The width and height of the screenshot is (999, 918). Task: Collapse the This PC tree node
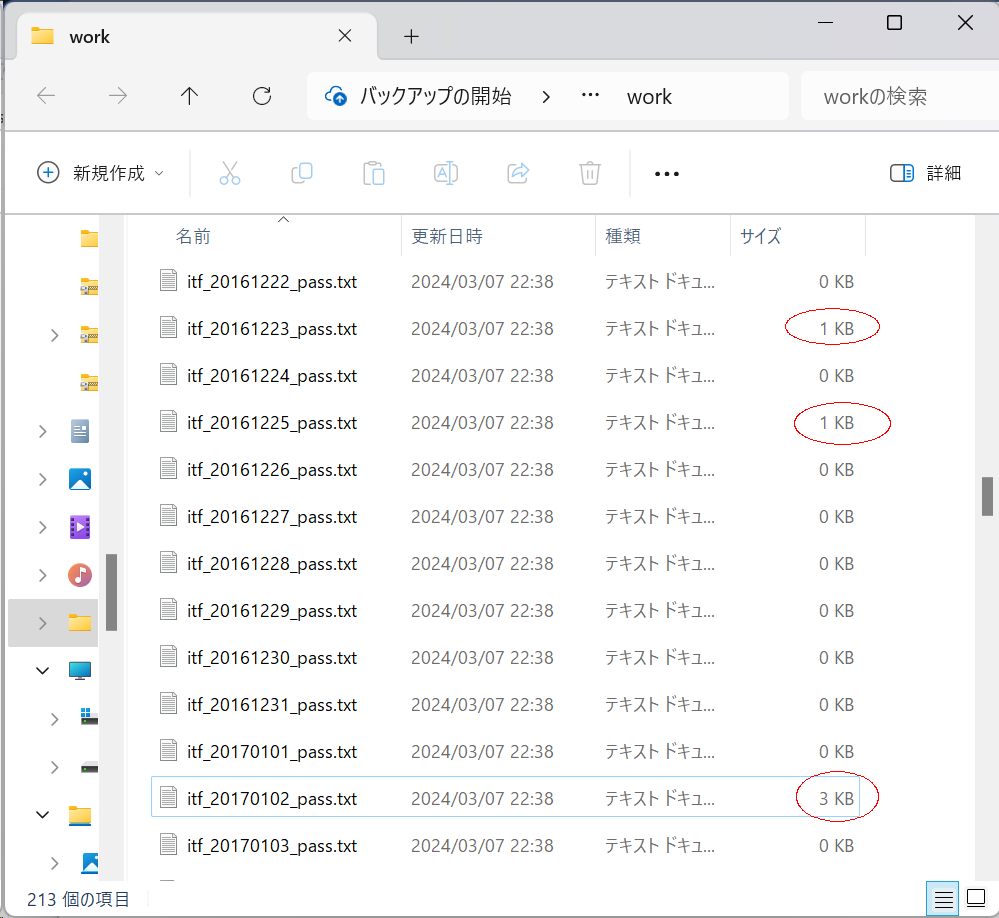pos(43,671)
